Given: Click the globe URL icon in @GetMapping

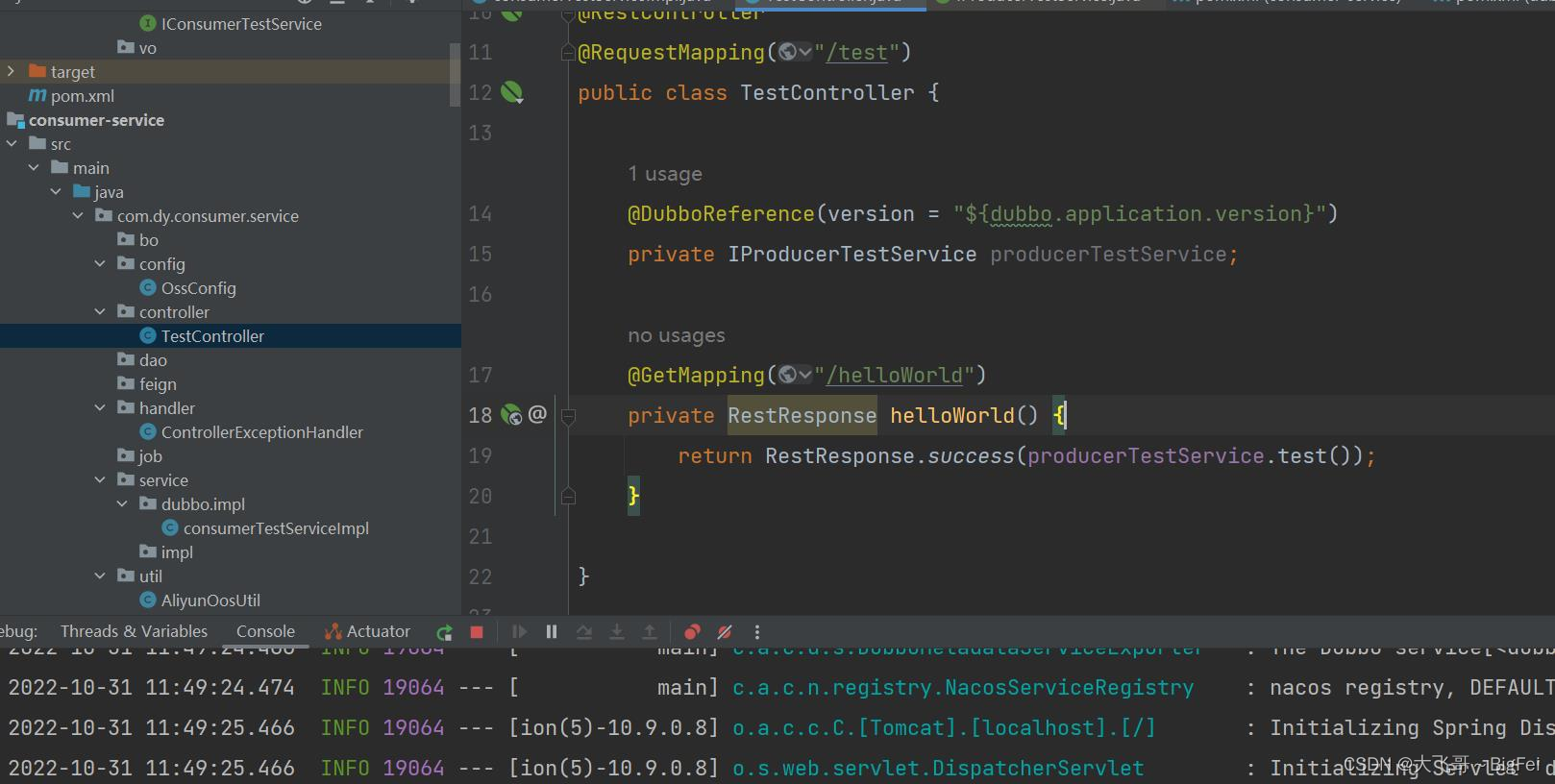Looking at the screenshot, I should pos(794,375).
